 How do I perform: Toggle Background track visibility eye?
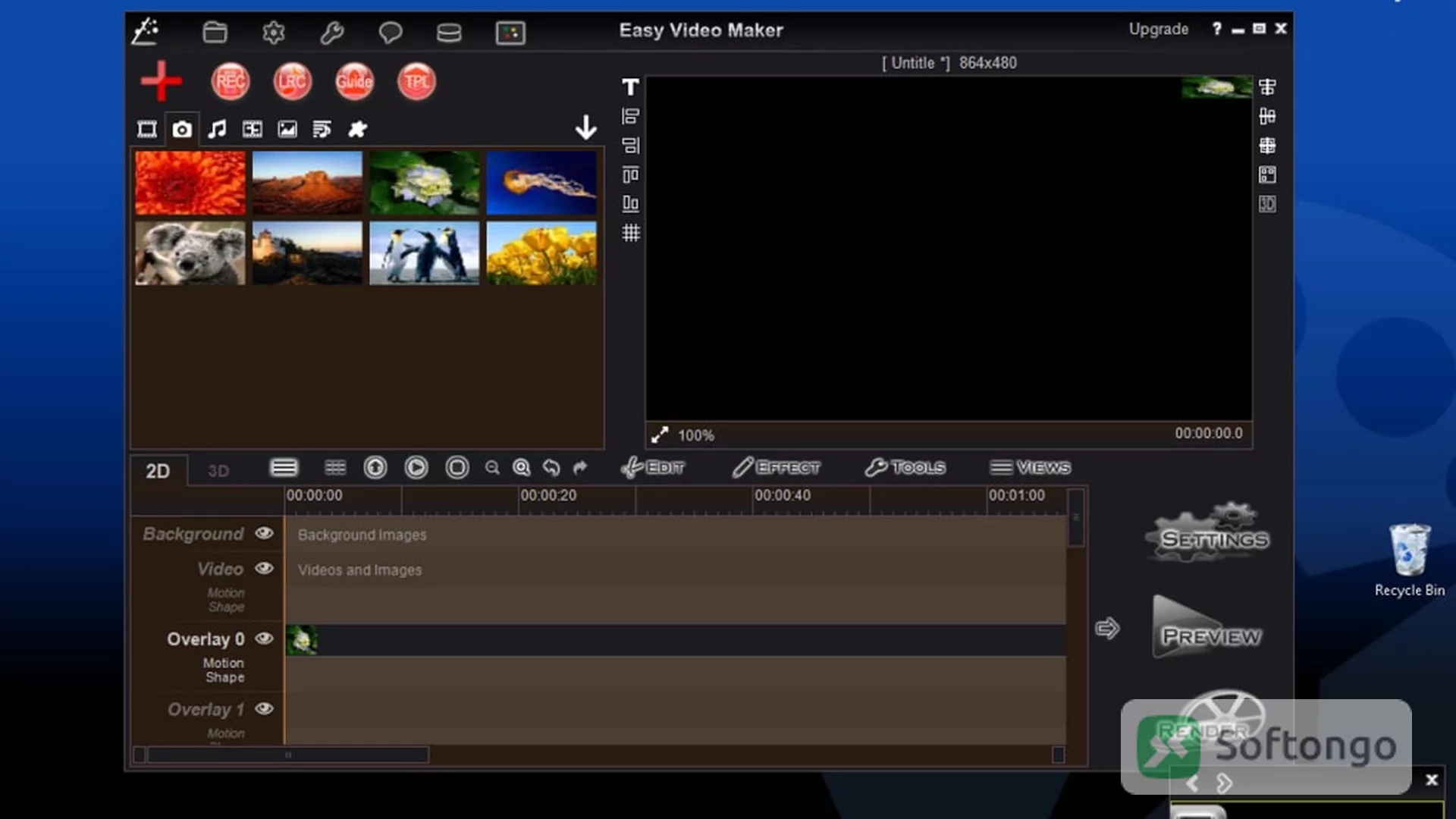click(264, 533)
